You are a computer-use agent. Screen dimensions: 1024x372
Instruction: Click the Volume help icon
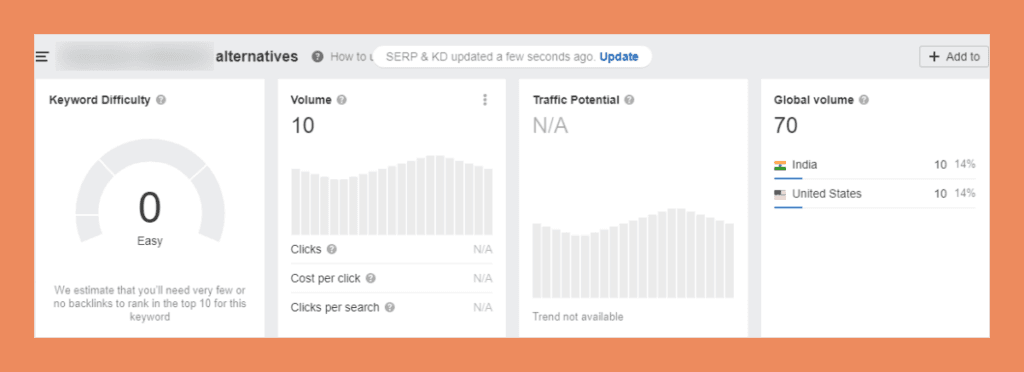(342, 100)
